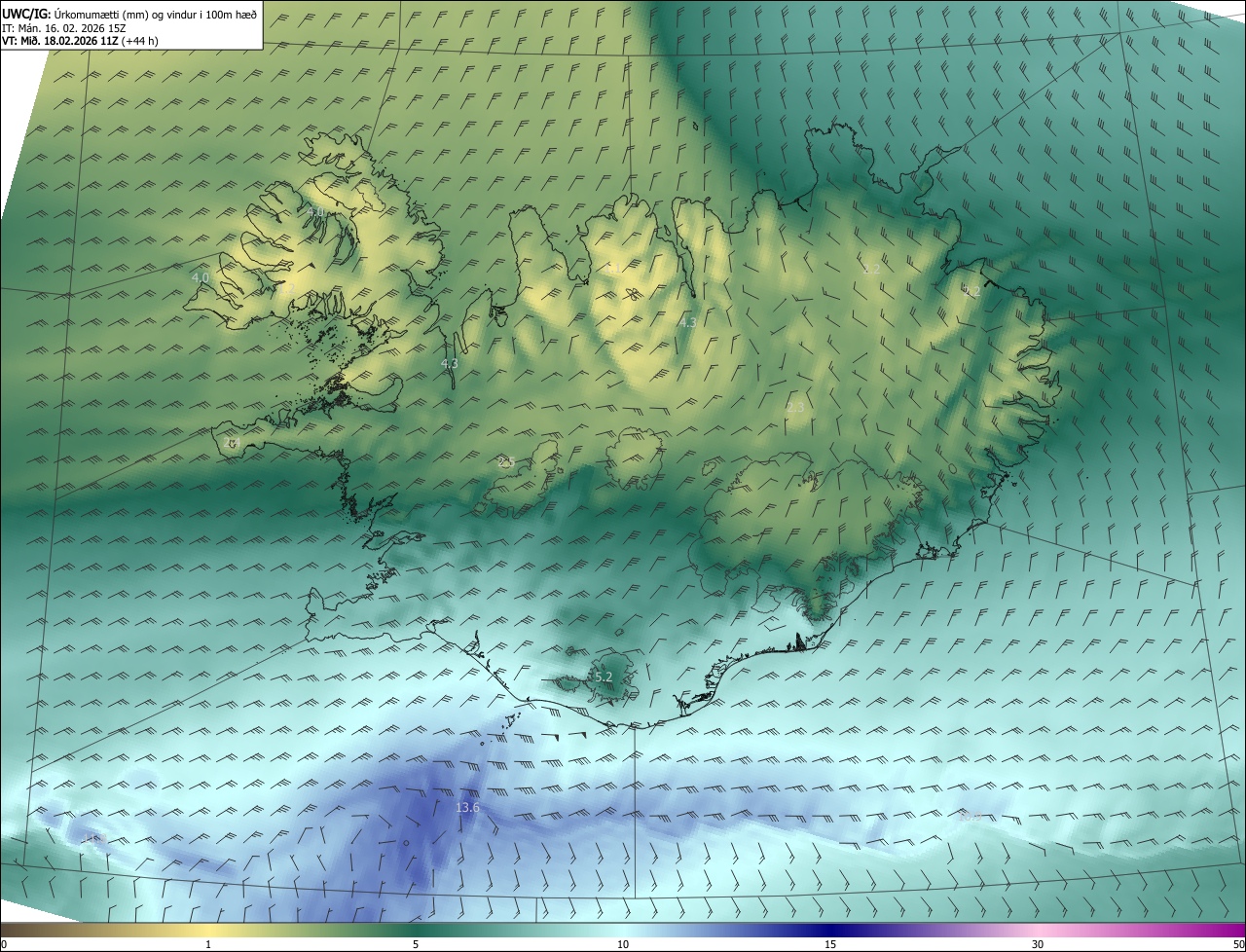Click the colorbar tick label '10'
The height and width of the screenshot is (952, 1246).
(x=623, y=944)
